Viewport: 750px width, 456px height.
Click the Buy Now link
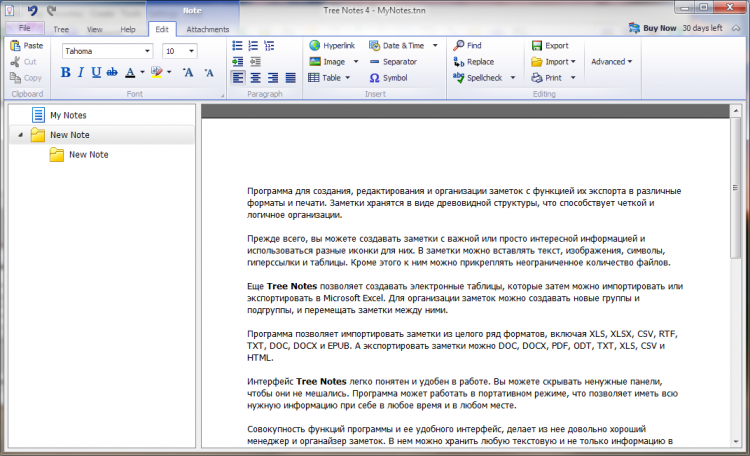point(652,28)
